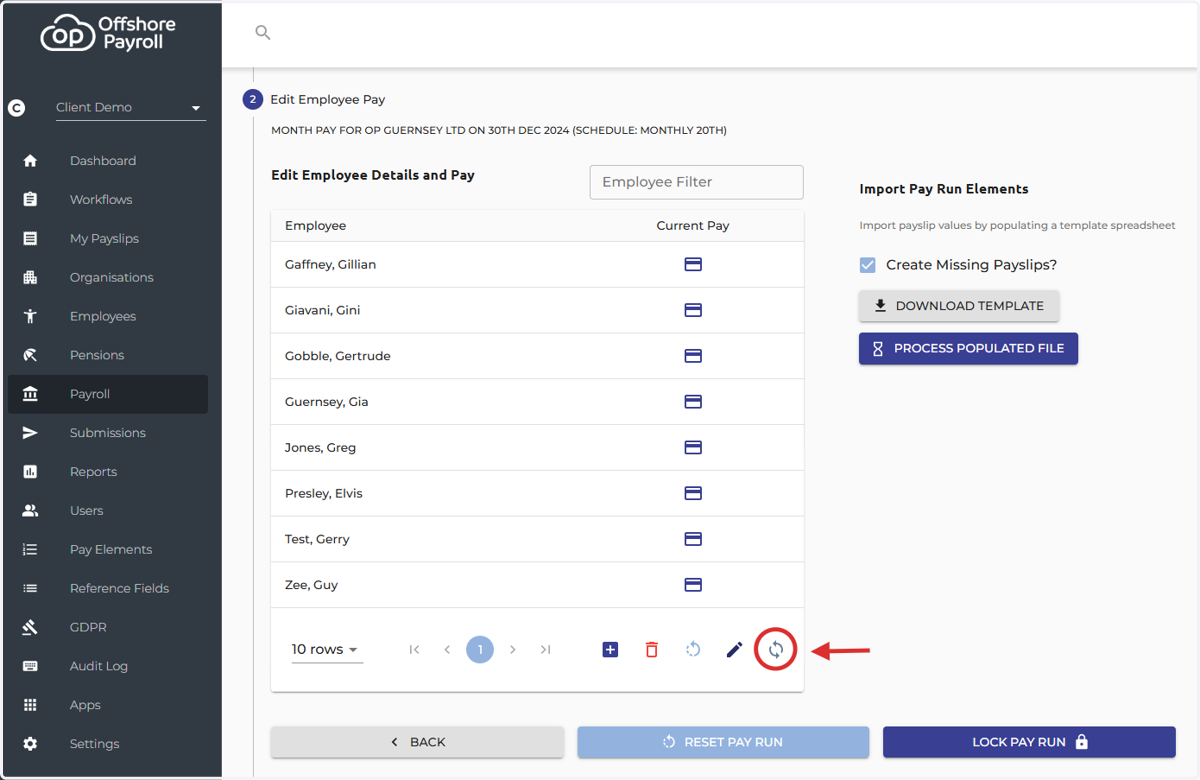Screen dimensions: 1200x780
Task: Click the Current Pay column header
Action: pos(692,226)
